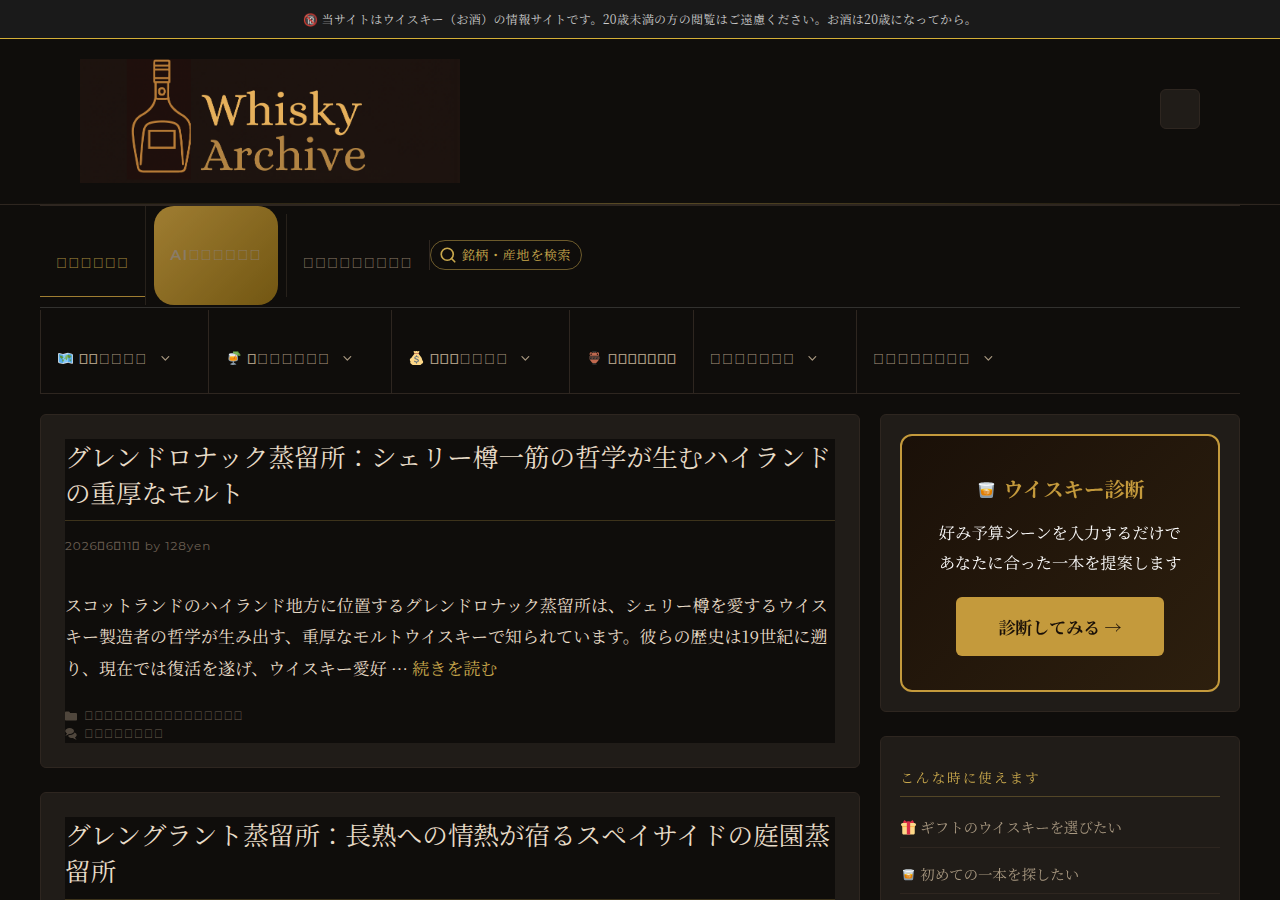
Task: Click the folder category icon under the Glendronach post
Action: (x=71, y=716)
